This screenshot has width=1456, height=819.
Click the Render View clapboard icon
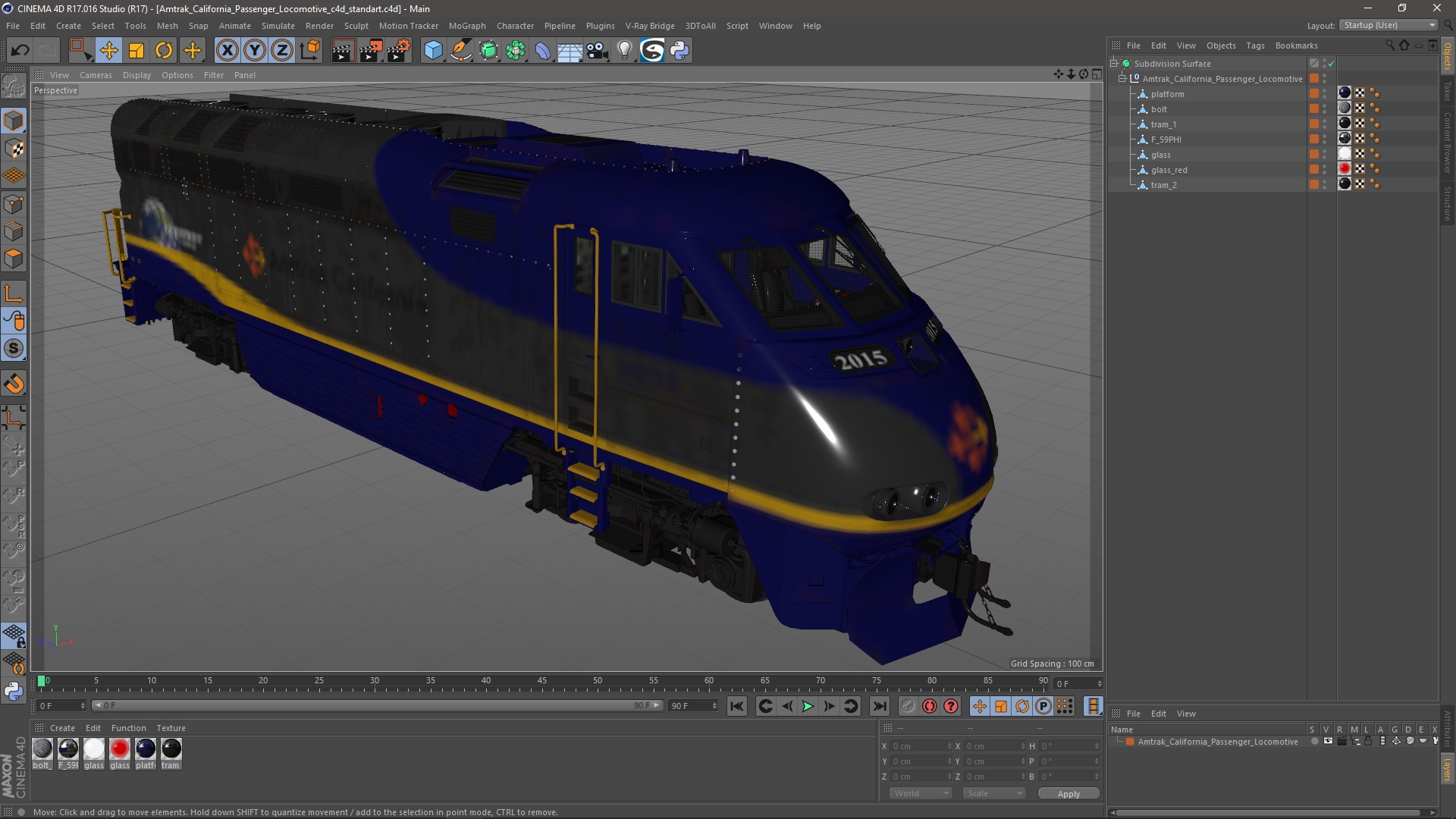coord(343,51)
